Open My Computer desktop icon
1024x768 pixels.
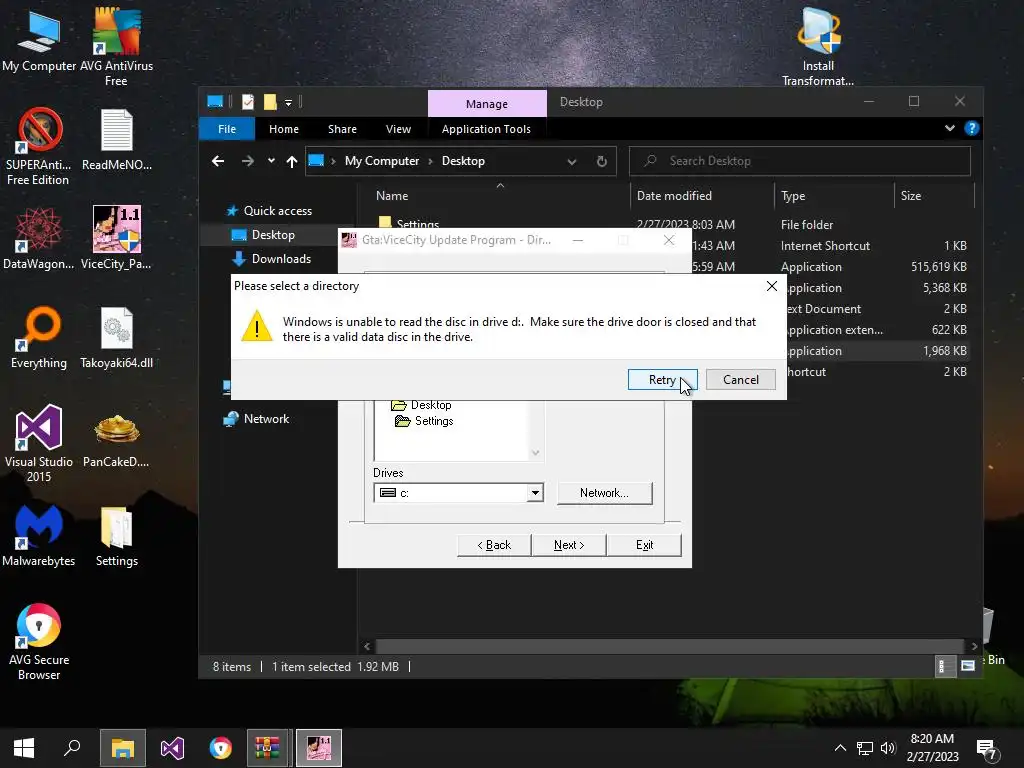tap(39, 40)
